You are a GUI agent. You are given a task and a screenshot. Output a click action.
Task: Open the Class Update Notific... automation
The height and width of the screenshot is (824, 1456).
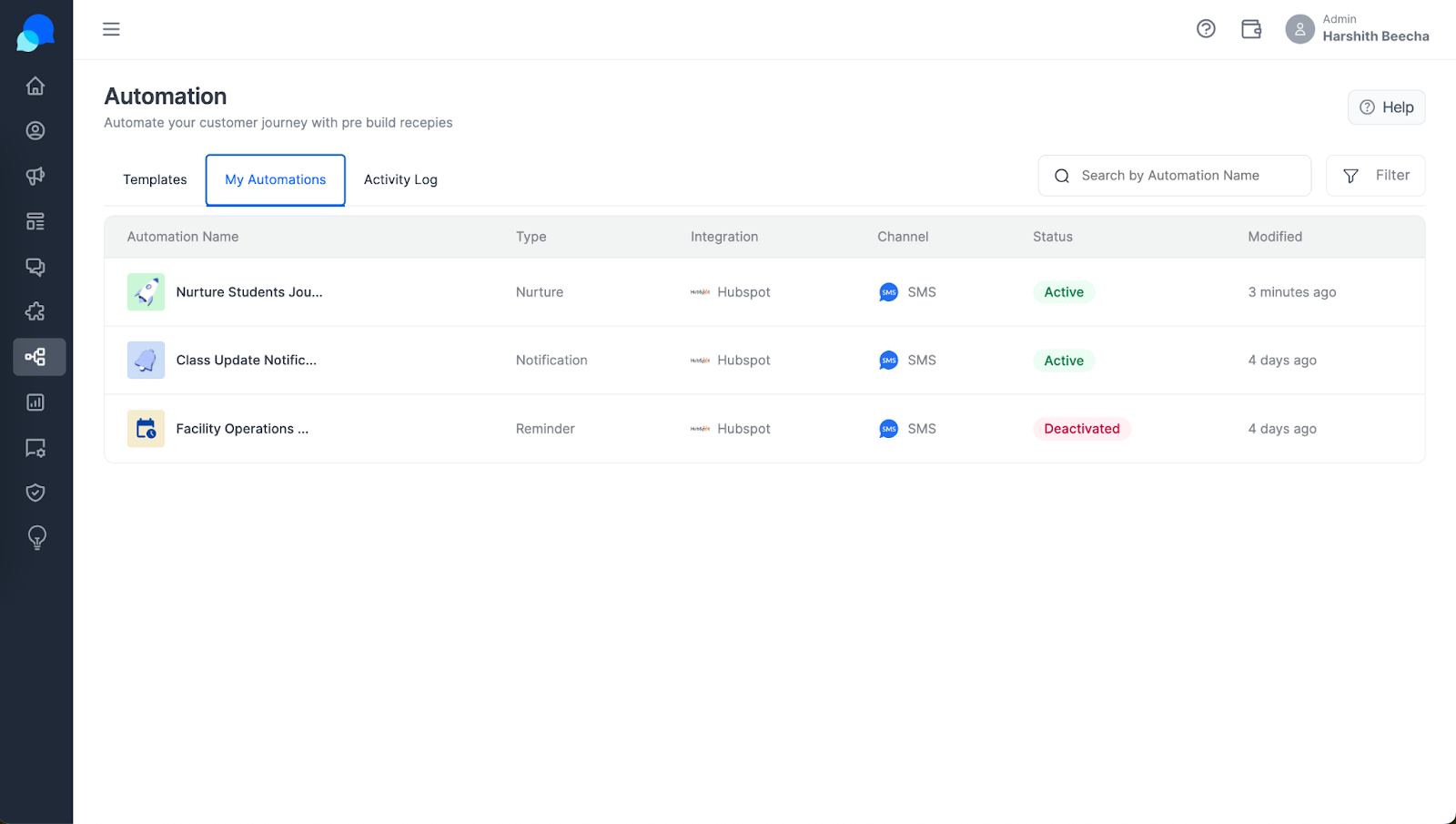[x=247, y=361]
